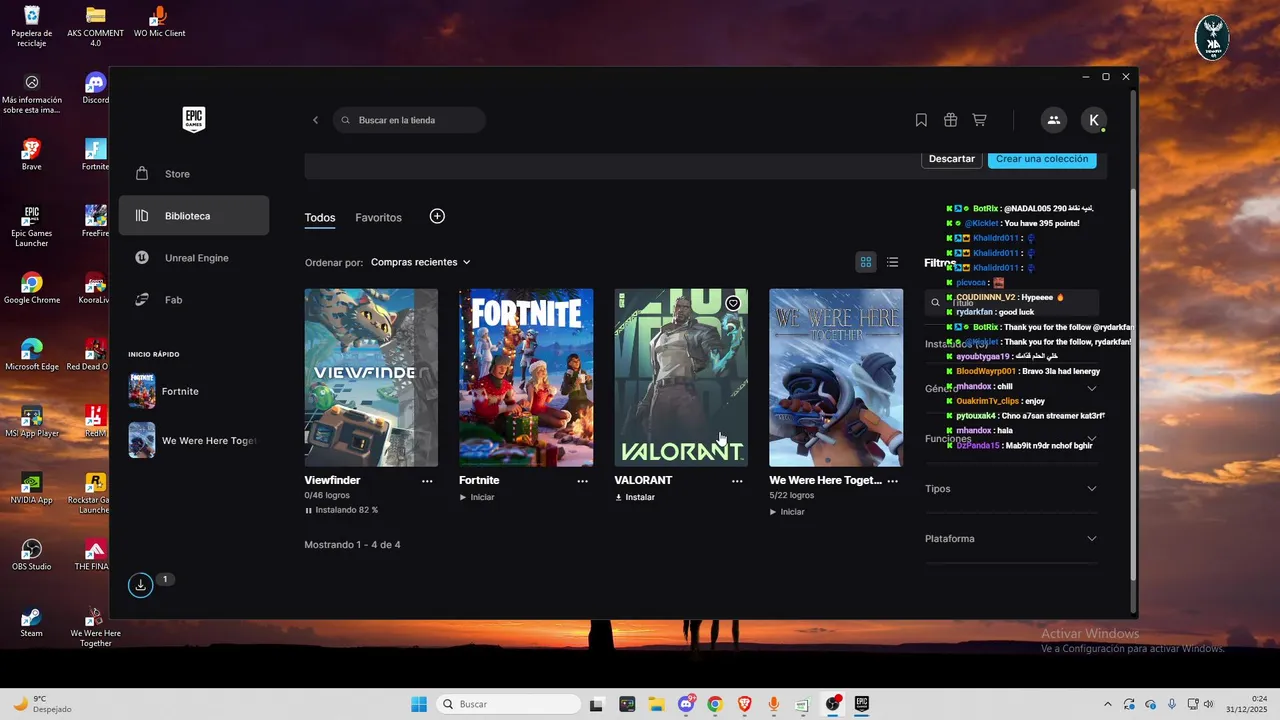
Task: Select the Microsoft Edge desktop icon
Action: [x=32, y=355]
